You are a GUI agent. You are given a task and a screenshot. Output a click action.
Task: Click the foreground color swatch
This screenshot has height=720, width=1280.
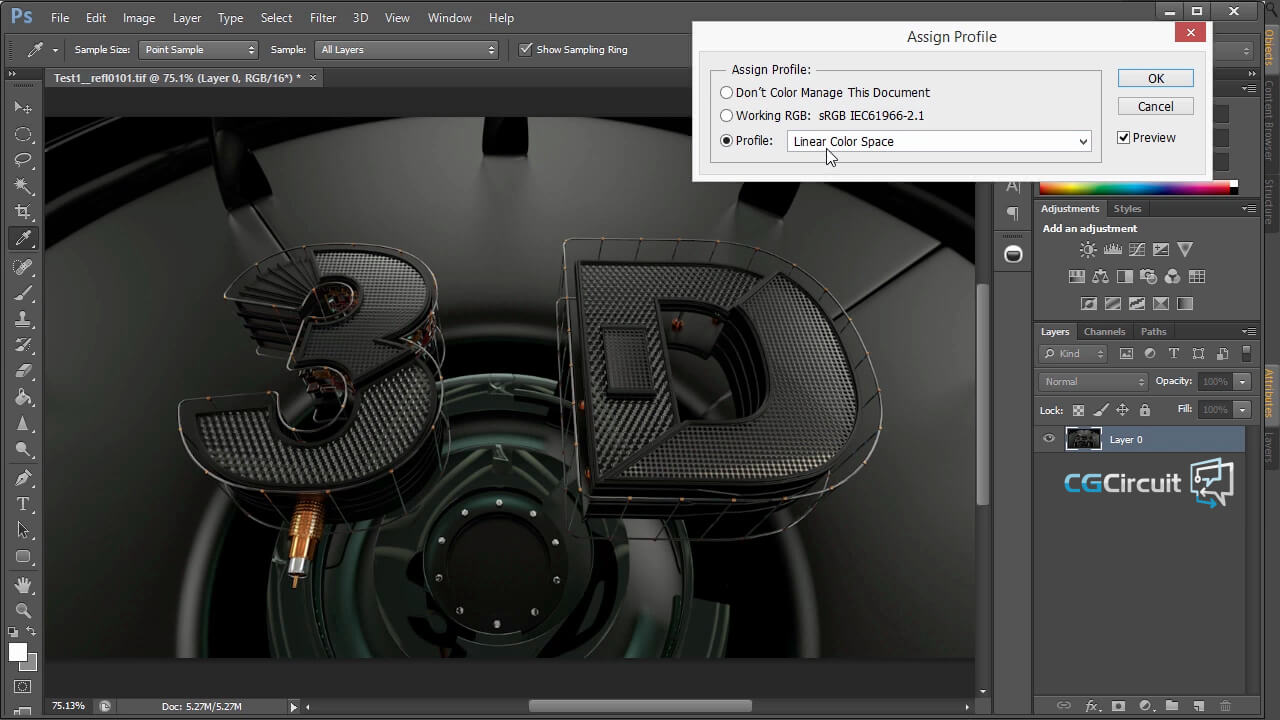click(18, 652)
